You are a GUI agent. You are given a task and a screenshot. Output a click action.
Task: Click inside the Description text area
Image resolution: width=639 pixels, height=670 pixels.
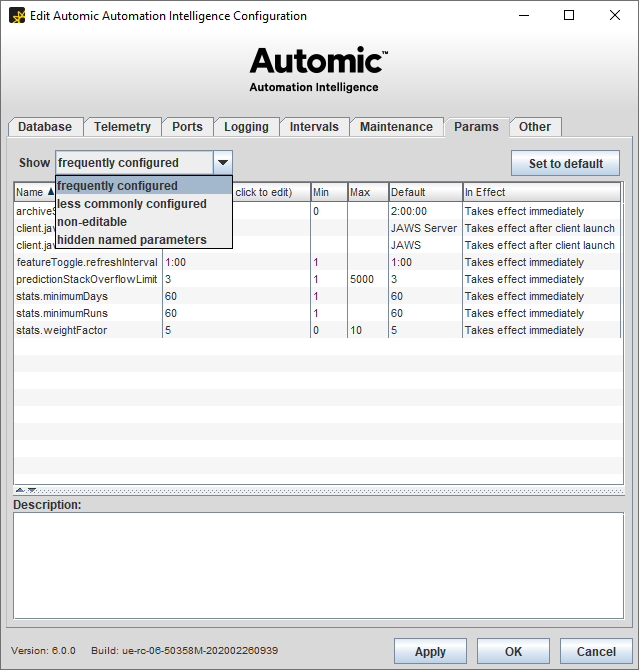click(x=318, y=565)
